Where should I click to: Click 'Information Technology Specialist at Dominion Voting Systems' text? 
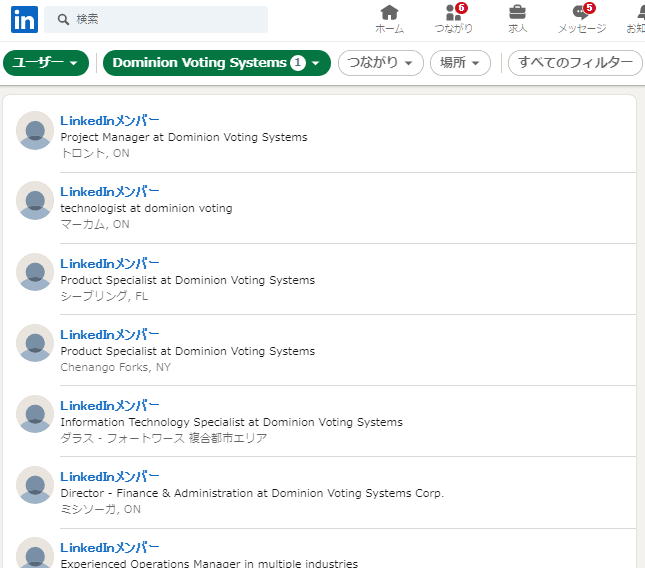(232, 422)
